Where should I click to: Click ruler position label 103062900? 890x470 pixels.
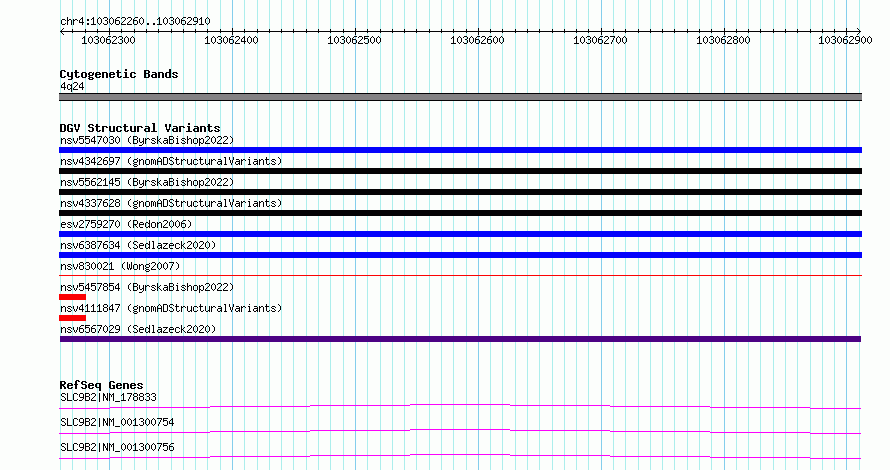pyautogui.click(x=845, y=40)
